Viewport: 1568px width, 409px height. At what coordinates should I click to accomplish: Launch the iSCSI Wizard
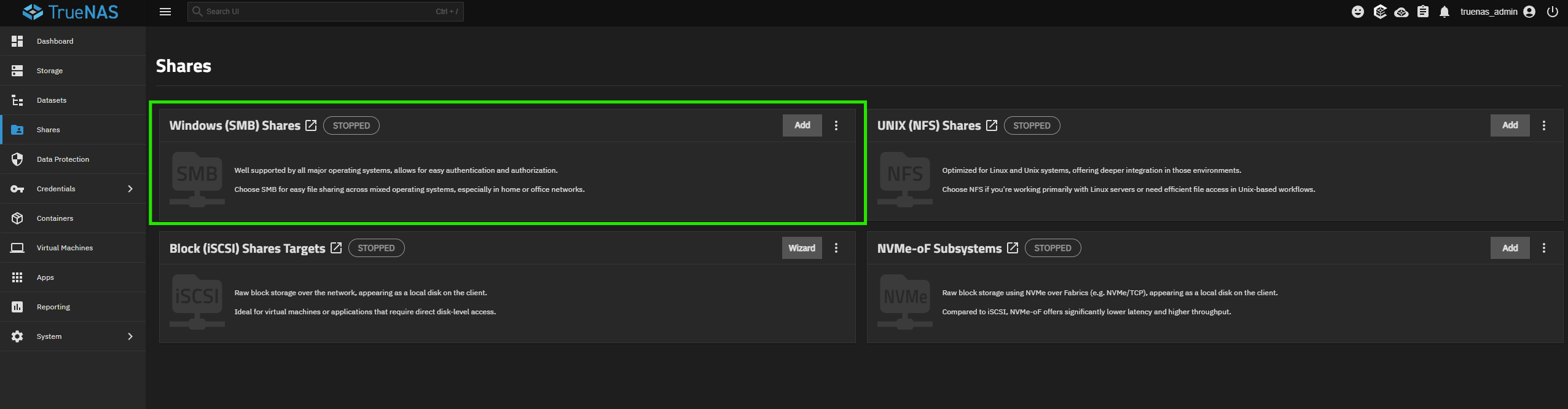pos(801,248)
